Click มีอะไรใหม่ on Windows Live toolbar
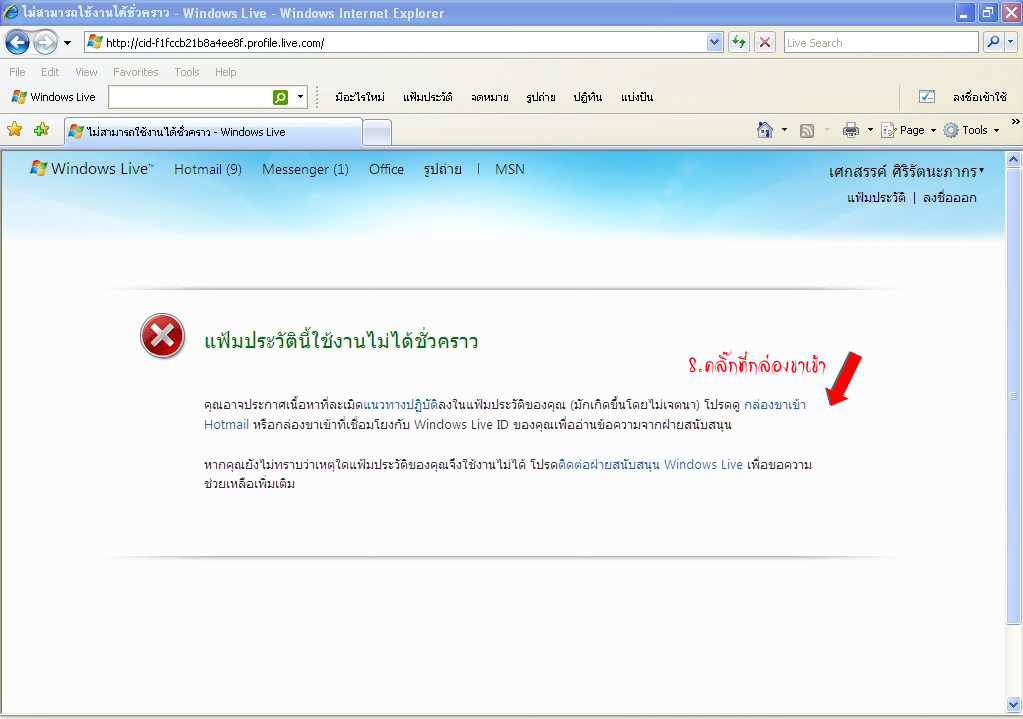Image resolution: width=1023 pixels, height=719 pixels. tap(360, 97)
